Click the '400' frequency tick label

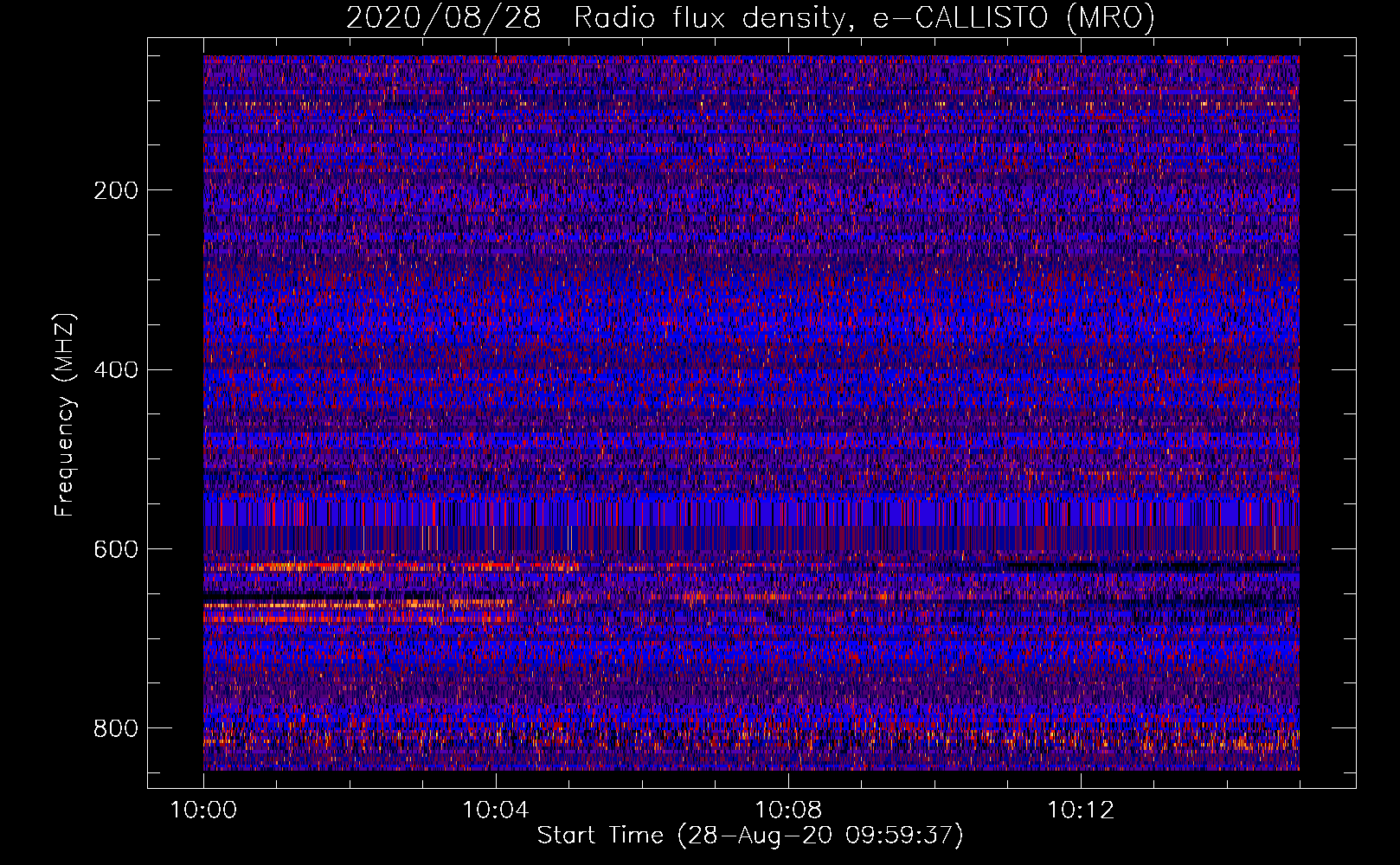(116, 370)
